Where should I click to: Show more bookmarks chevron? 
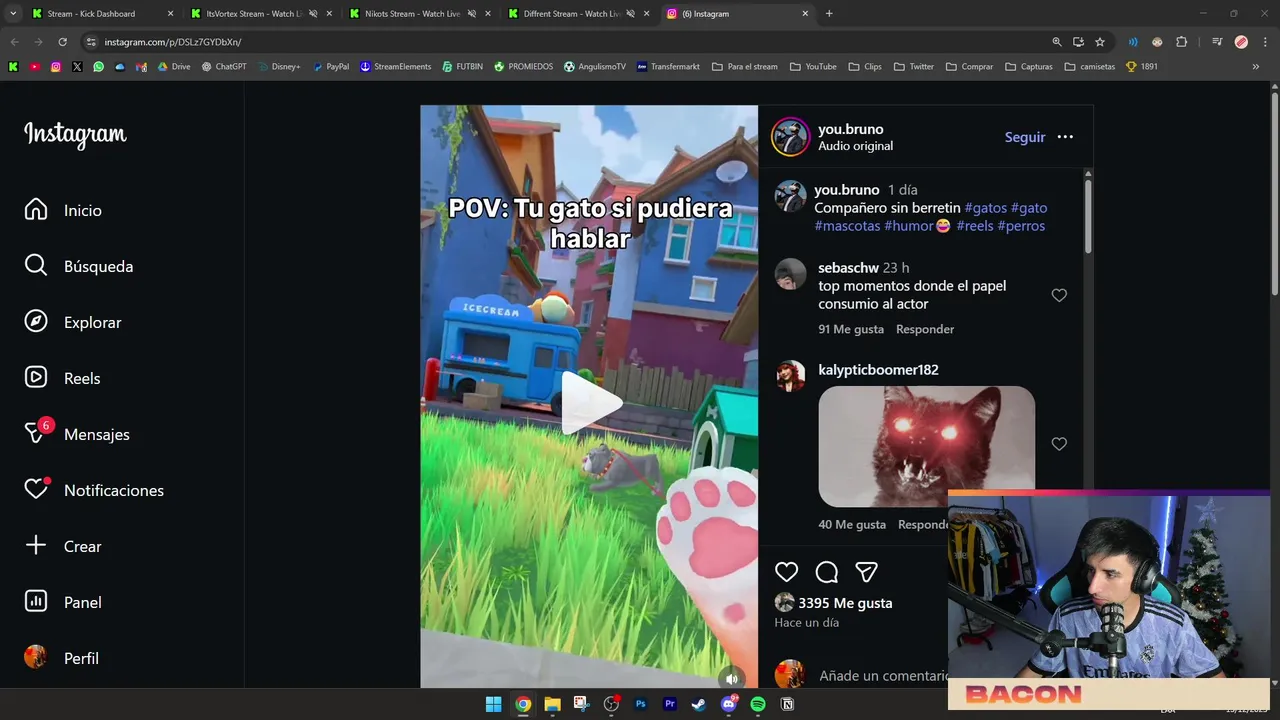tap(1256, 67)
